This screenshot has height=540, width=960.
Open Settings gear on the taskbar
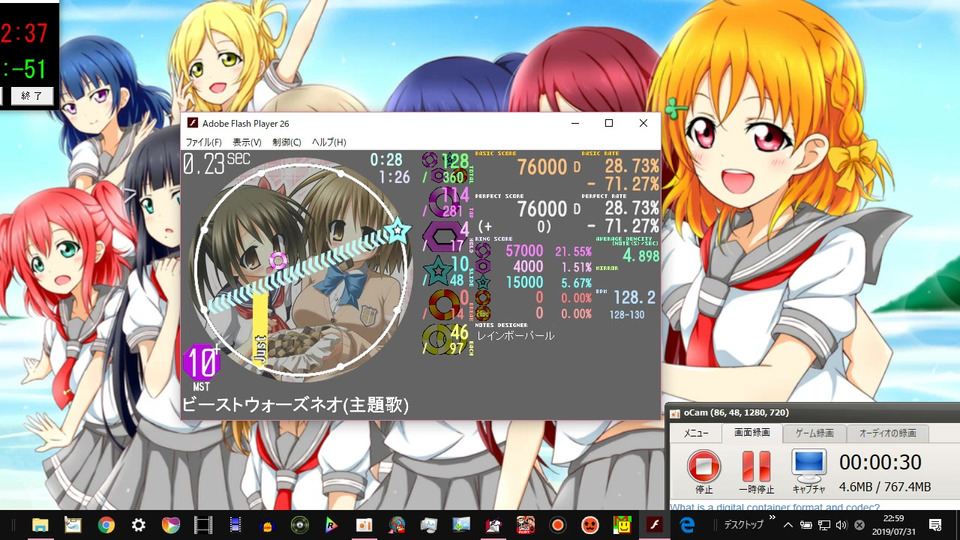coord(138,525)
